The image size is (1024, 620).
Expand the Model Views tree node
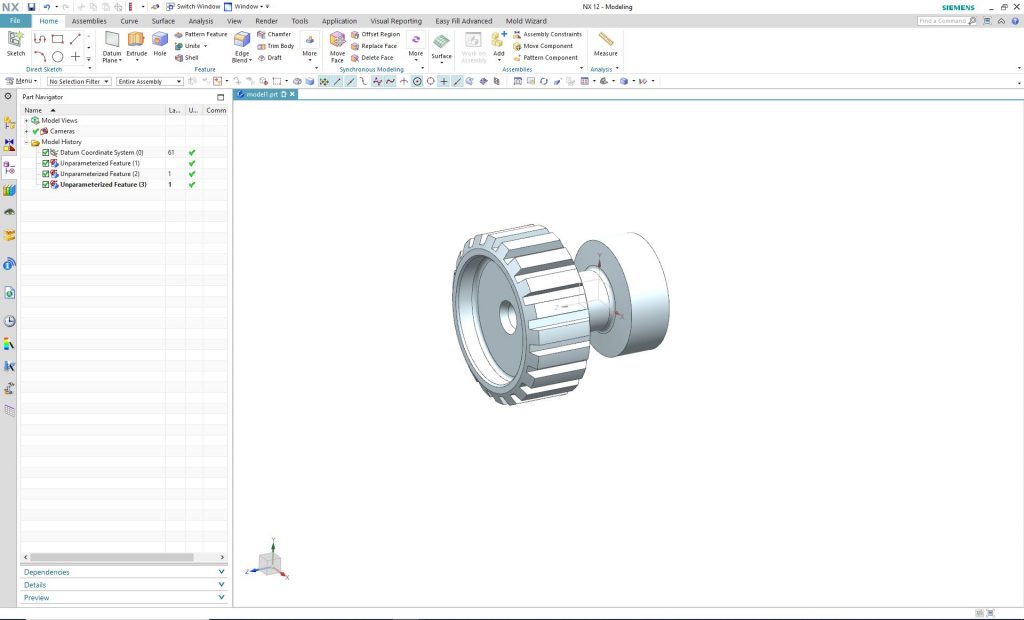26,121
